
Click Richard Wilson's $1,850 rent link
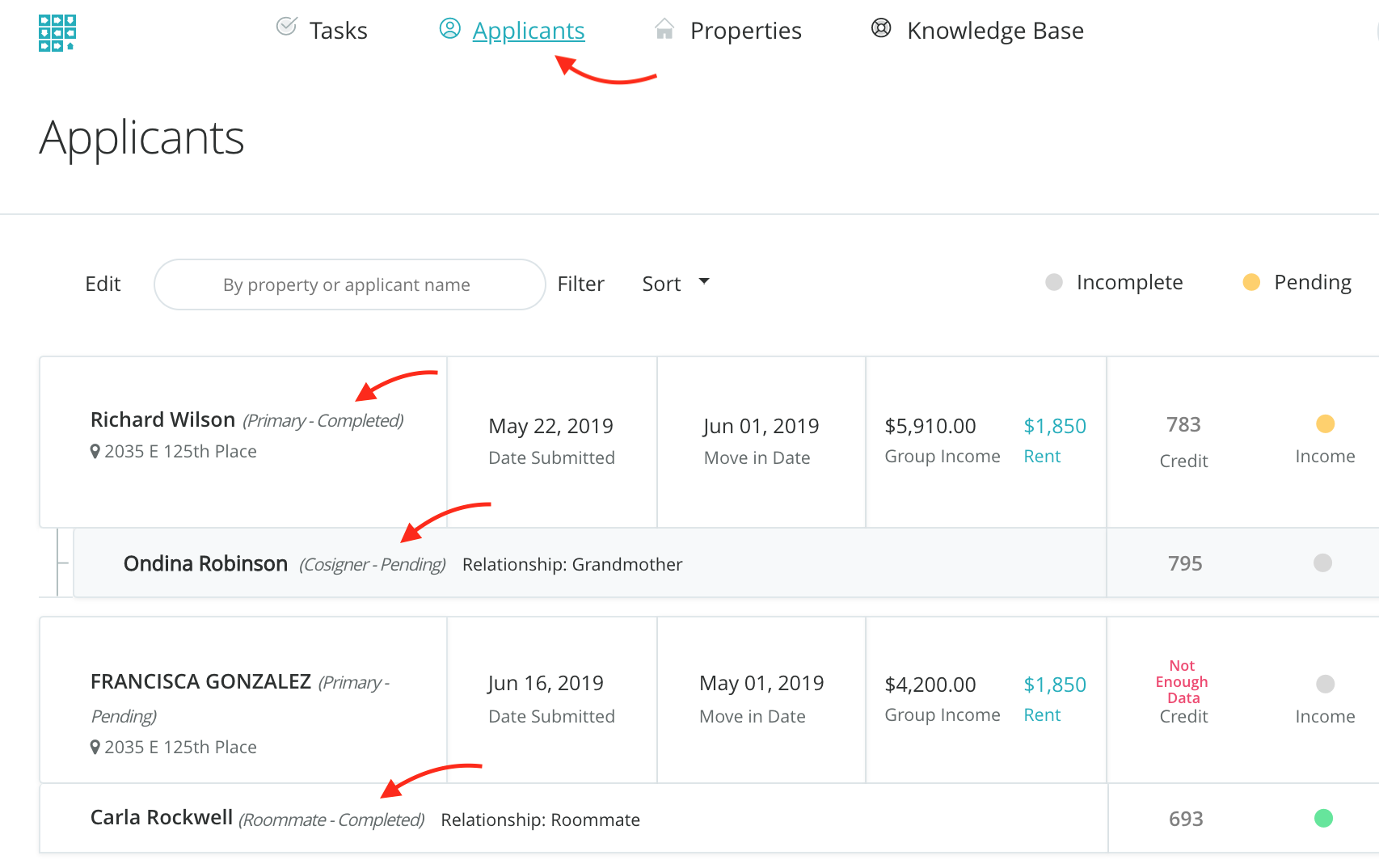click(1054, 426)
